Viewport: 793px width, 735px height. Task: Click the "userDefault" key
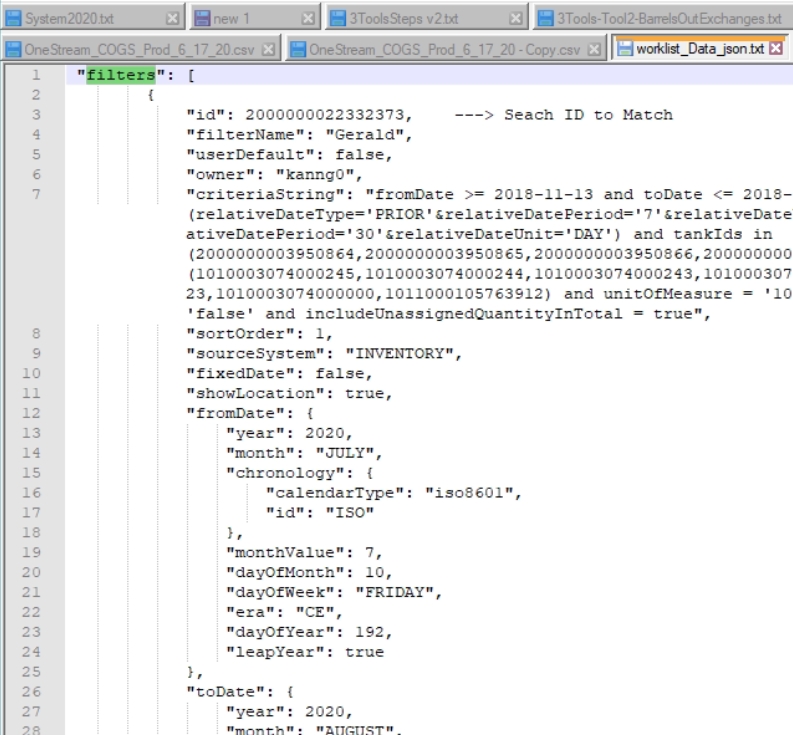click(251, 154)
